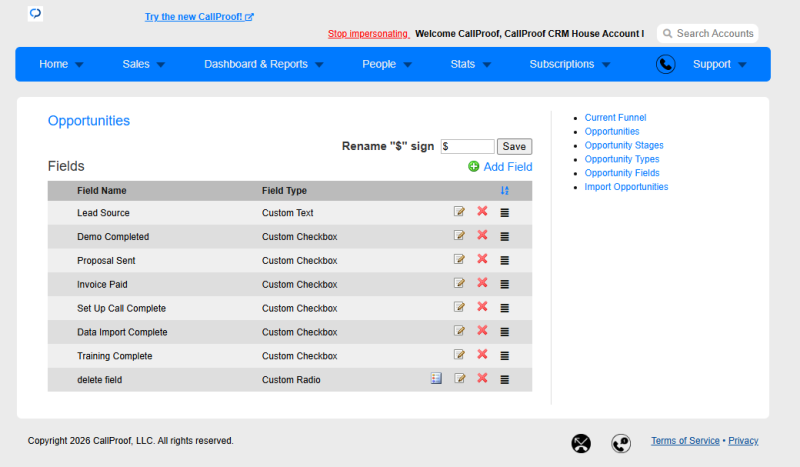
Task: Open Opportunity Stages in sidebar
Action: [x=623, y=145]
